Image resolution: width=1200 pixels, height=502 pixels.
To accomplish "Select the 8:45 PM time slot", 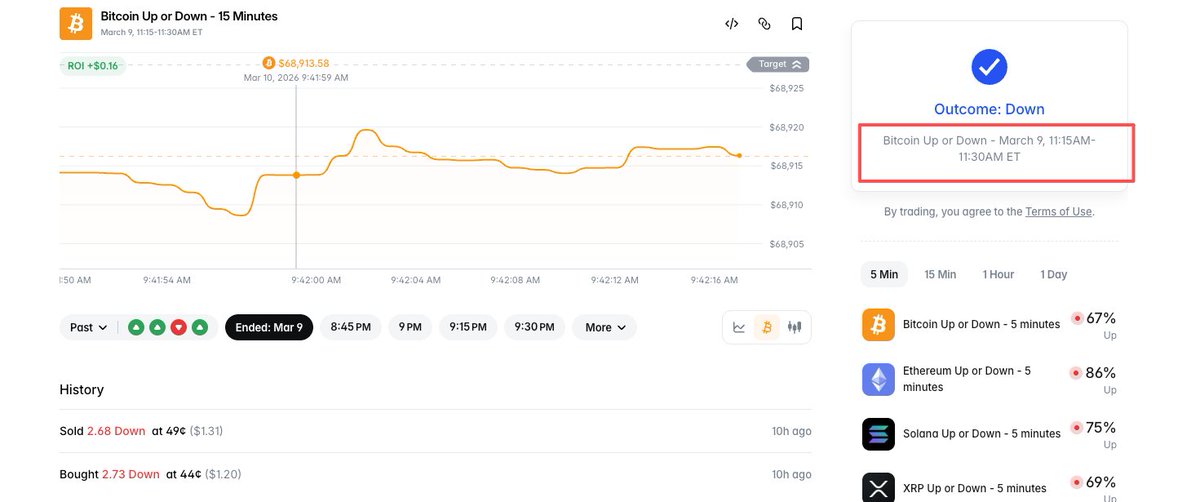I will (350, 327).
